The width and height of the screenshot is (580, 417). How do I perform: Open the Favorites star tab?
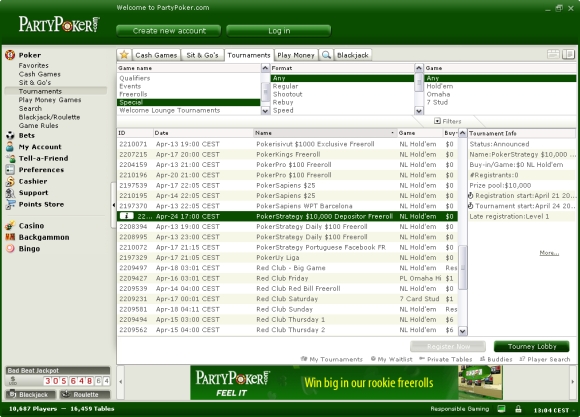pos(124,55)
